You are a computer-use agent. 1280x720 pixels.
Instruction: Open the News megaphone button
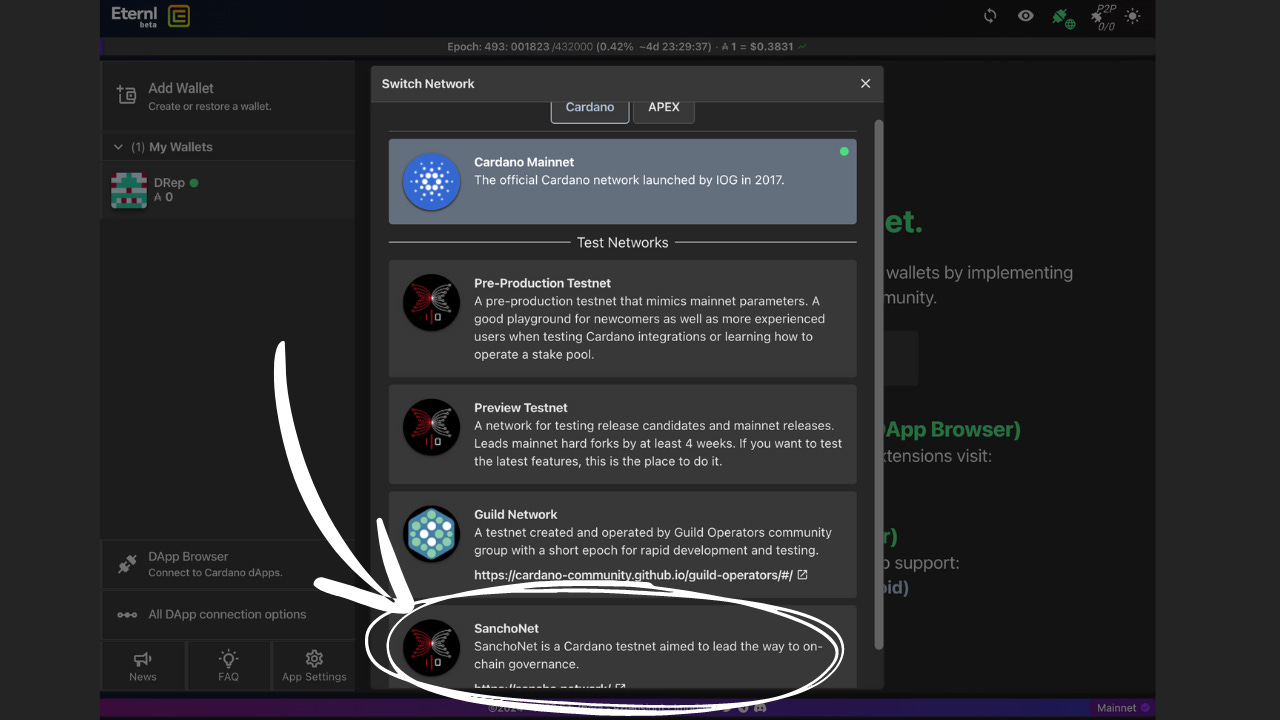[143, 666]
